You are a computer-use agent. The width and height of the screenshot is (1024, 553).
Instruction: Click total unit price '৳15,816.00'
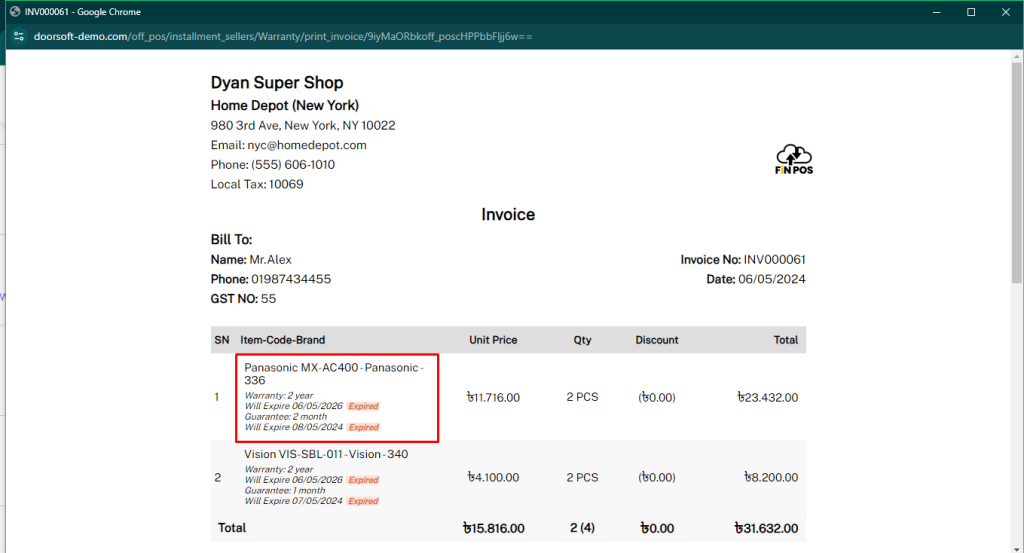493,528
